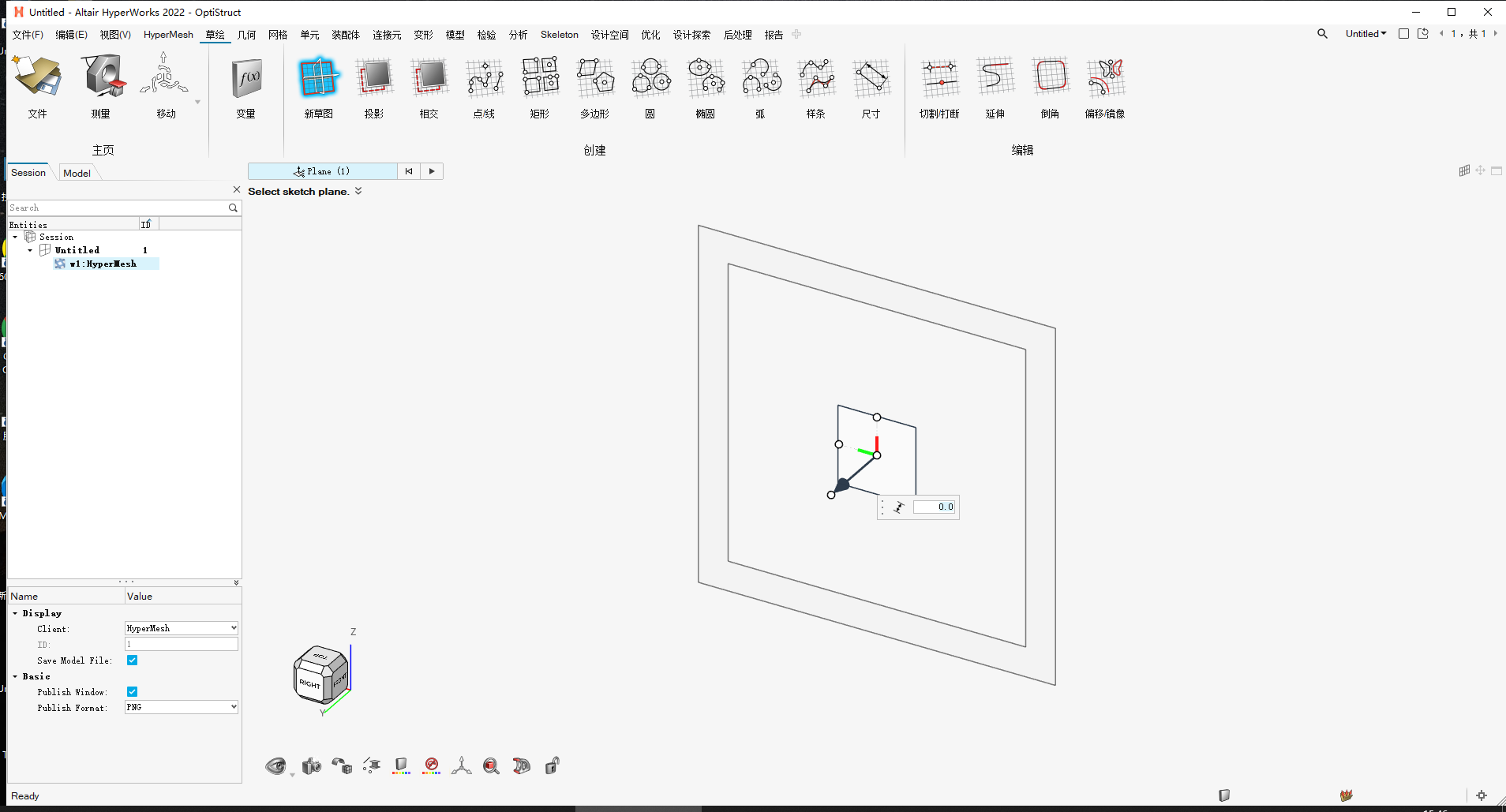Viewport: 1506px width, 812px height.
Task: Collapse the Display property group
Action: click(15, 613)
